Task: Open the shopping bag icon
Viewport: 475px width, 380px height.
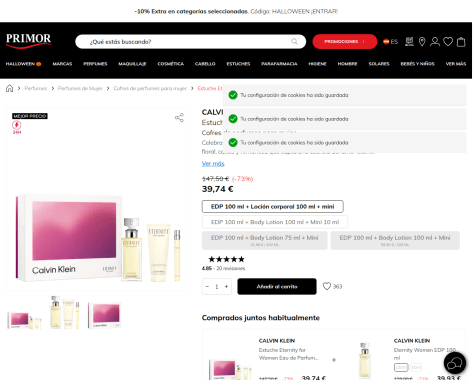Action: click(461, 42)
